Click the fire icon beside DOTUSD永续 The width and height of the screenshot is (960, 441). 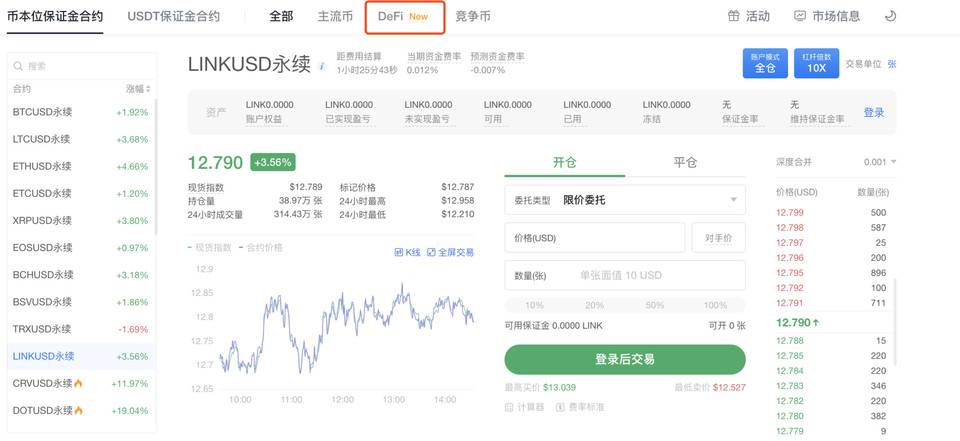coord(78,410)
